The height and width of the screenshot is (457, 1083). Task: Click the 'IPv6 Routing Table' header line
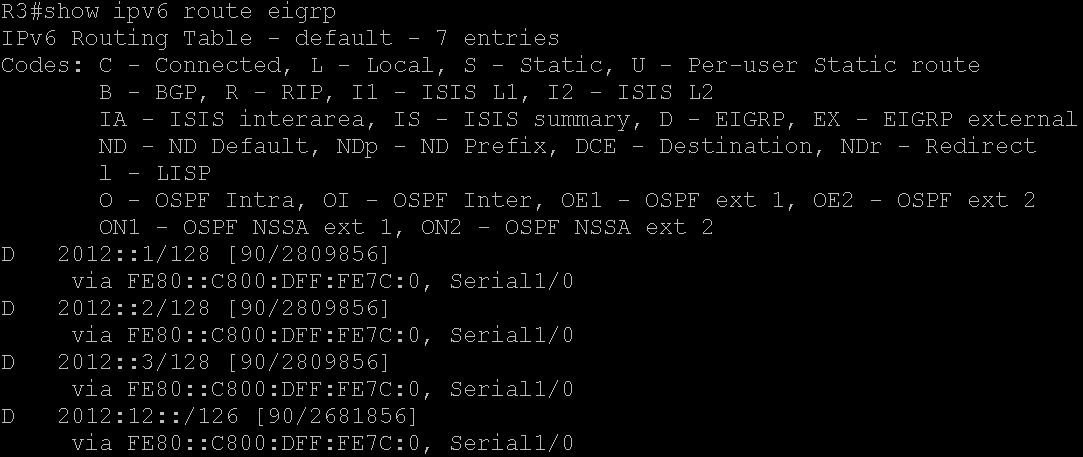pos(280,38)
